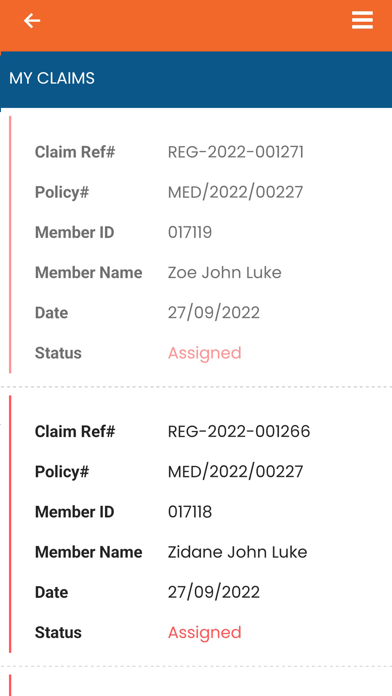The width and height of the screenshot is (392, 696).
Task: Tap Assigned status of Zidane's claim
Action: point(205,633)
